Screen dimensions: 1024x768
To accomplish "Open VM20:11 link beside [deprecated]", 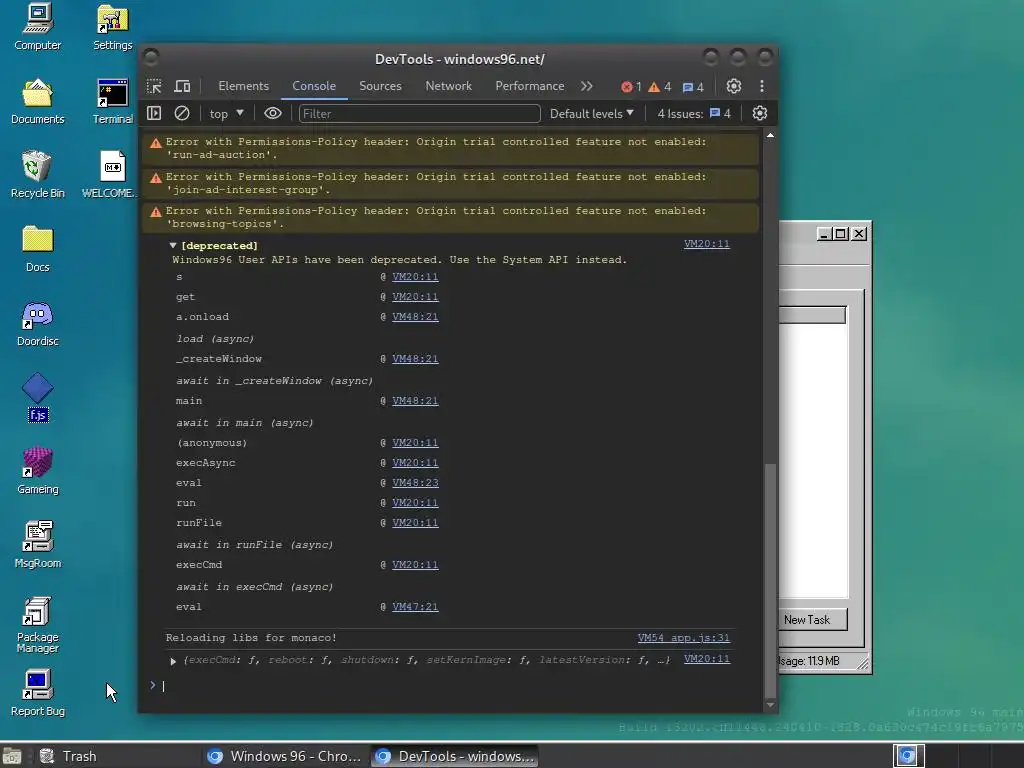I will tap(707, 244).
